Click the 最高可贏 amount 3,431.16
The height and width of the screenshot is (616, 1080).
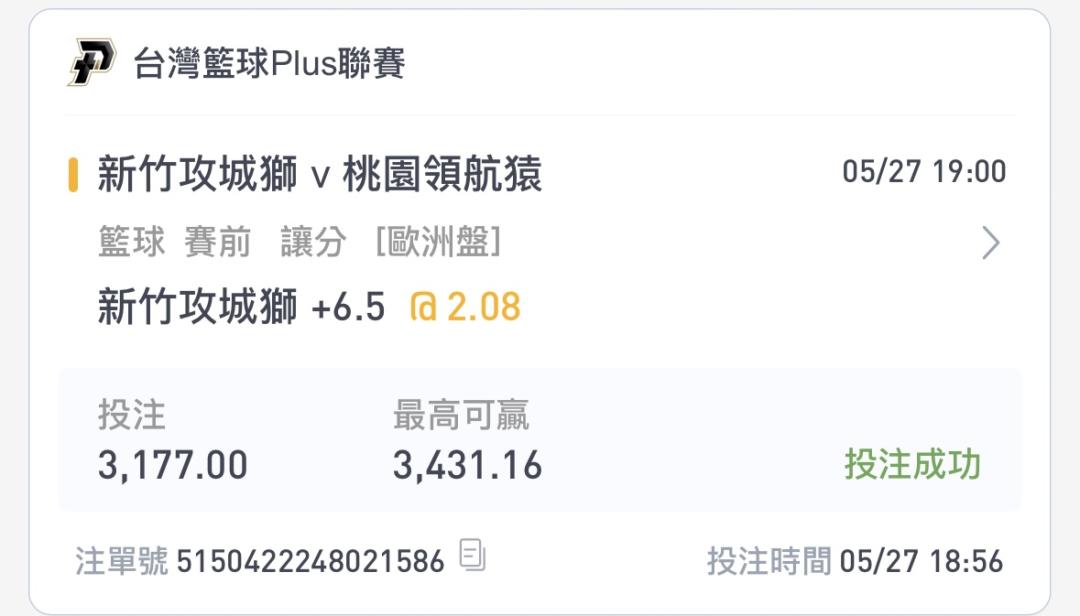click(468, 465)
